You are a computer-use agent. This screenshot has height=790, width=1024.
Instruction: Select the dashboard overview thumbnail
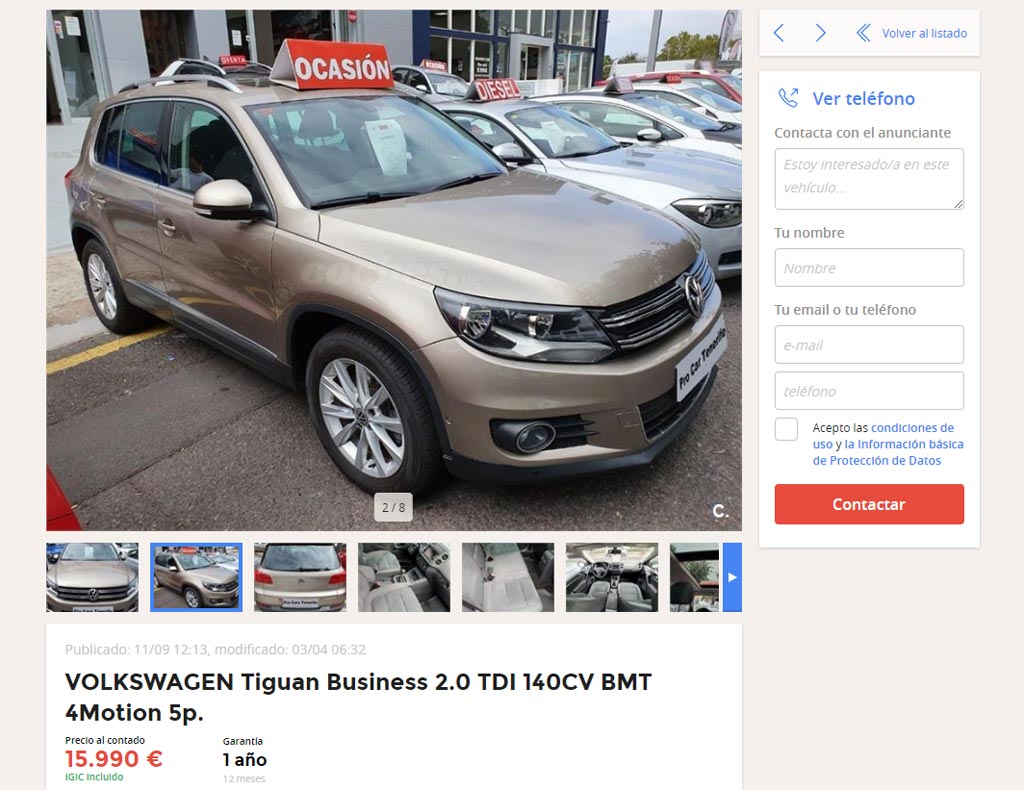coord(612,577)
